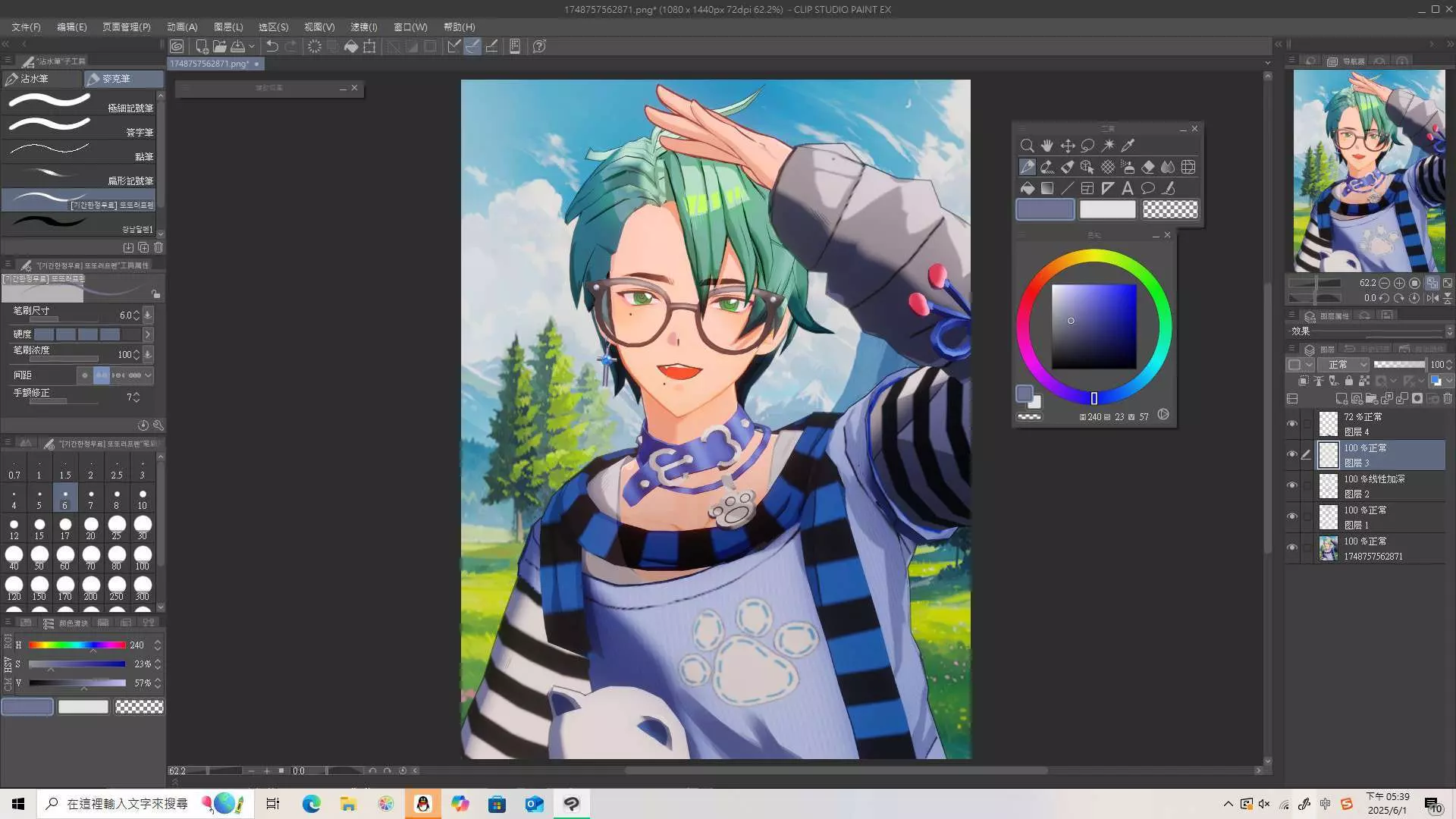
Task: Expand the 硬度 hardness arrow
Action: click(148, 334)
